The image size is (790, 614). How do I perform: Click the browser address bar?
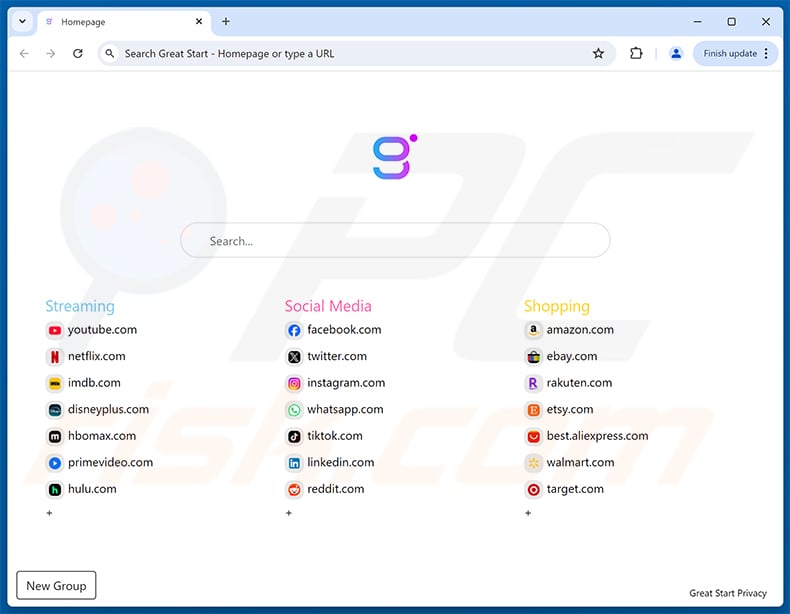(357, 53)
